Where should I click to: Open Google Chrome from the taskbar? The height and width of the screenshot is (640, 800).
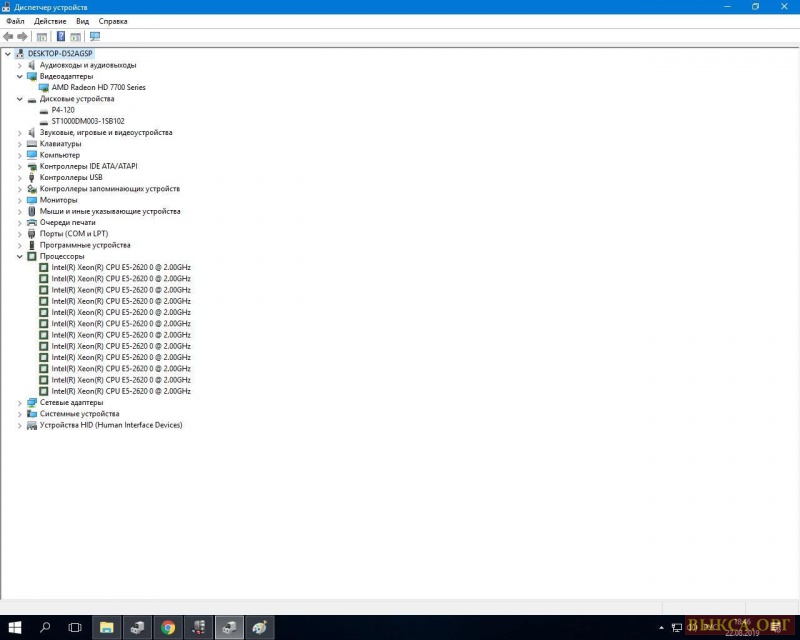click(168, 627)
